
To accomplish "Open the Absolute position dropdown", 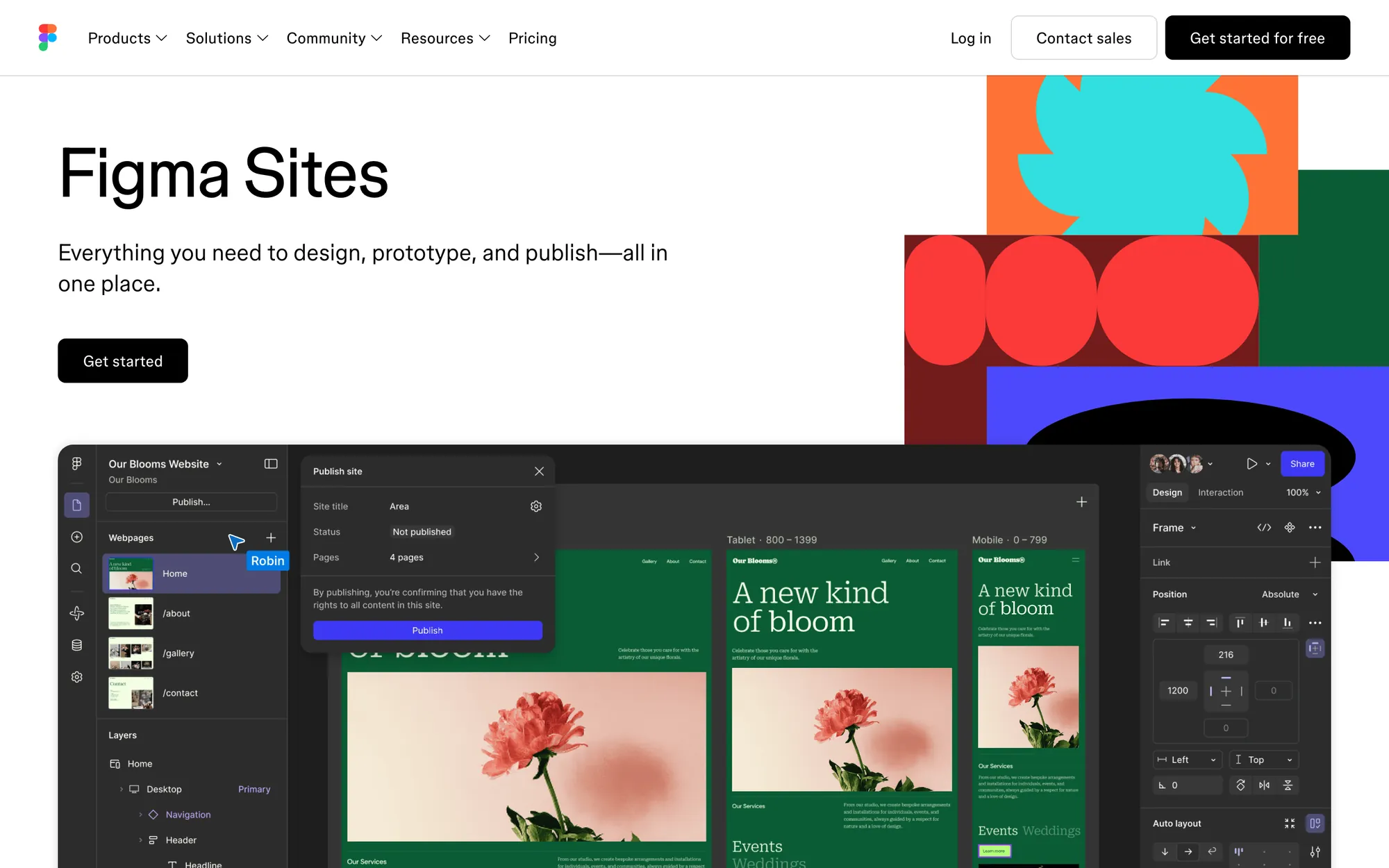I will click(1290, 594).
